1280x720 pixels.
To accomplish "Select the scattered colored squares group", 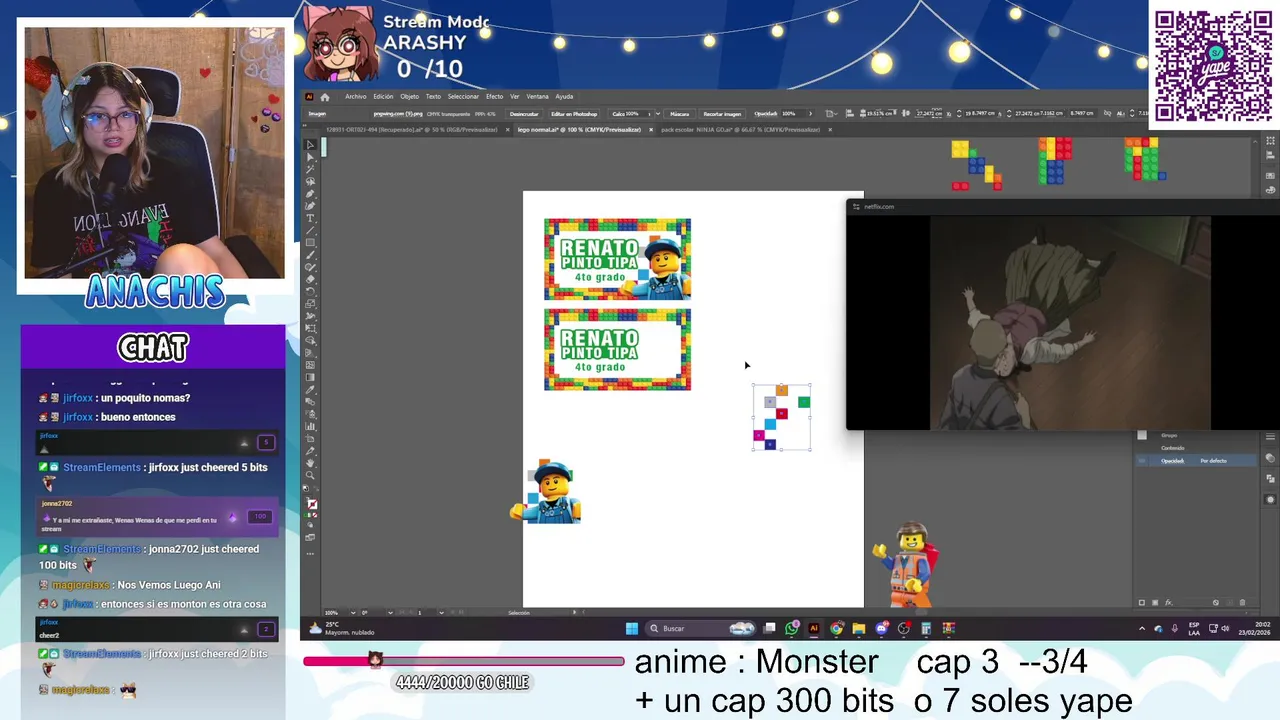I will (781, 417).
